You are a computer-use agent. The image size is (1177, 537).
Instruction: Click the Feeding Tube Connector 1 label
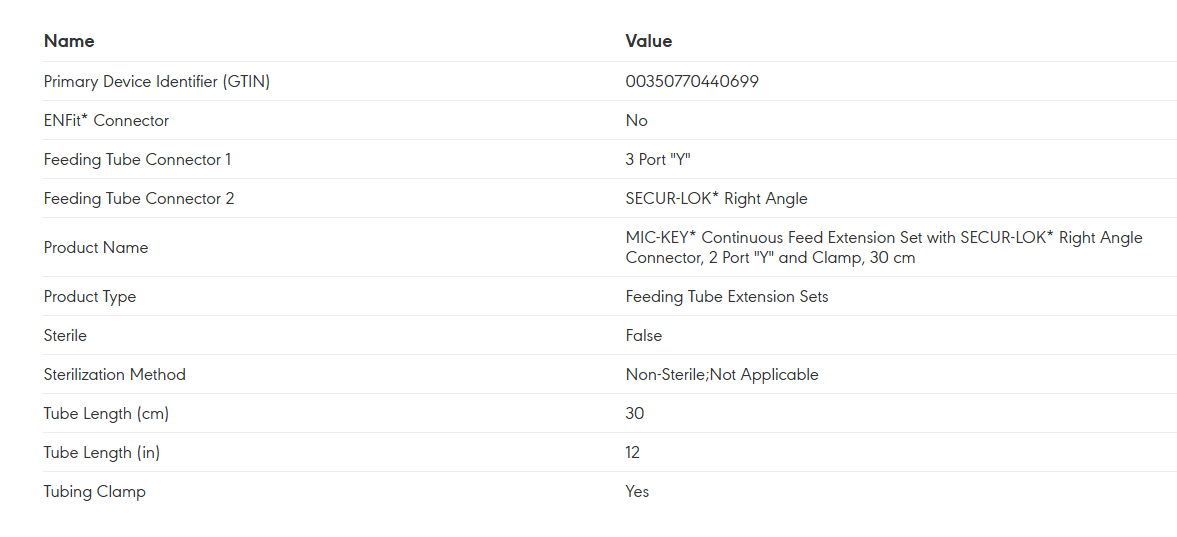click(x=137, y=159)
